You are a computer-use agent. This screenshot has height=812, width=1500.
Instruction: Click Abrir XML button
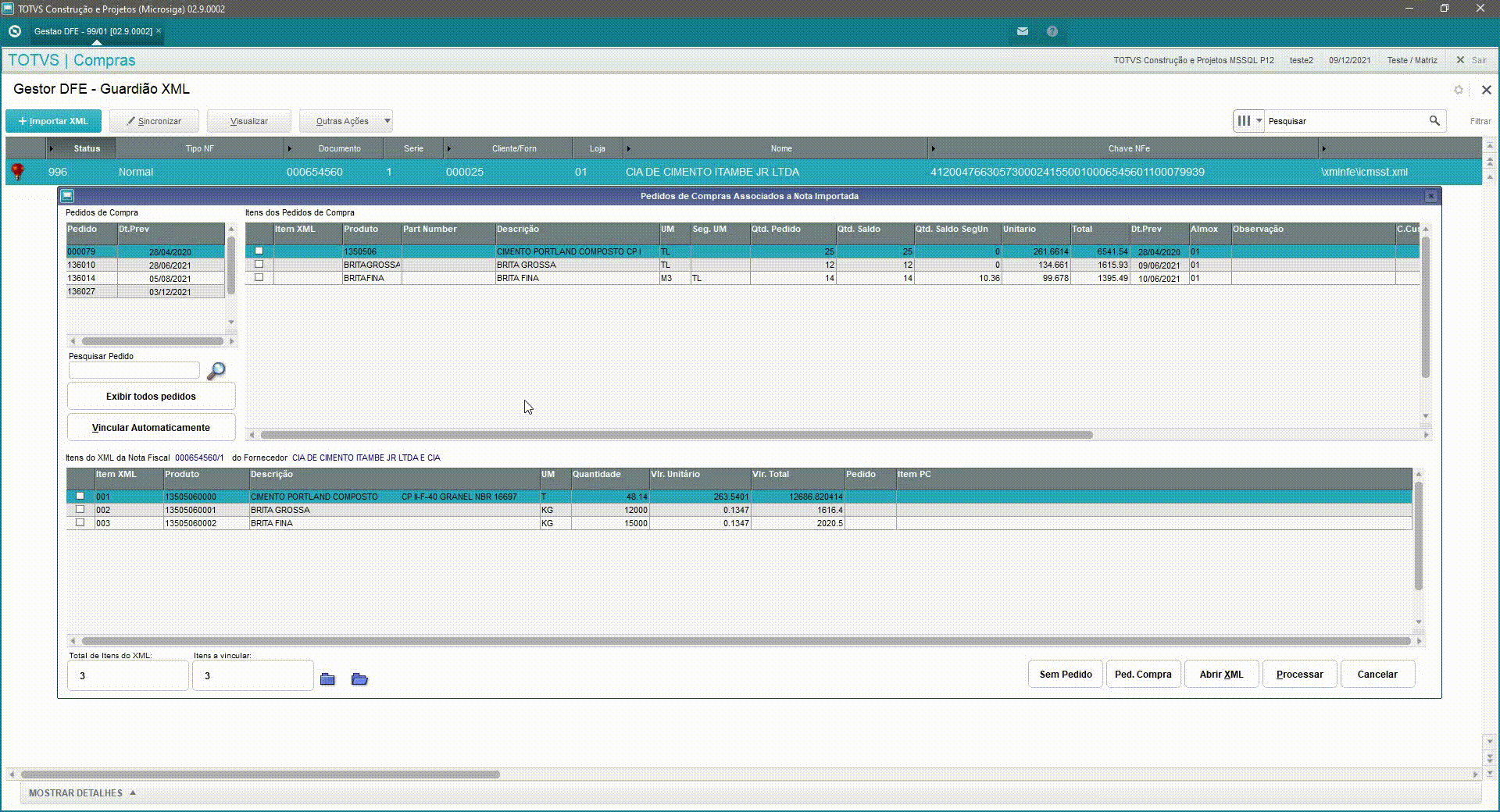pos(1221,675)
